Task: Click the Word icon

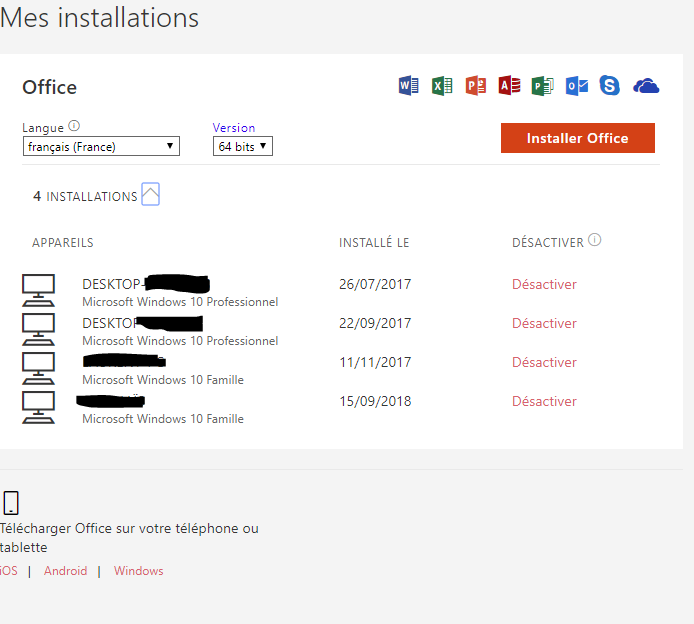Action: 409,85
